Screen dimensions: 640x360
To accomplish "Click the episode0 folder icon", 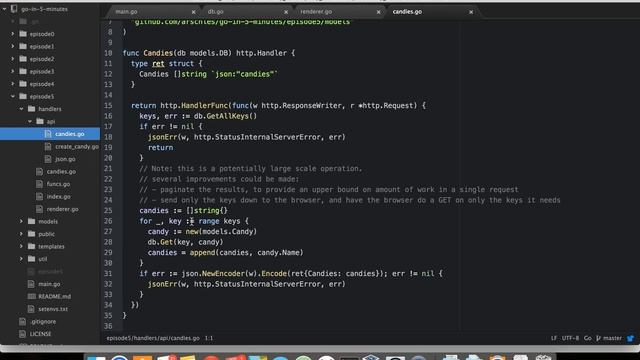I will [23, 34].
